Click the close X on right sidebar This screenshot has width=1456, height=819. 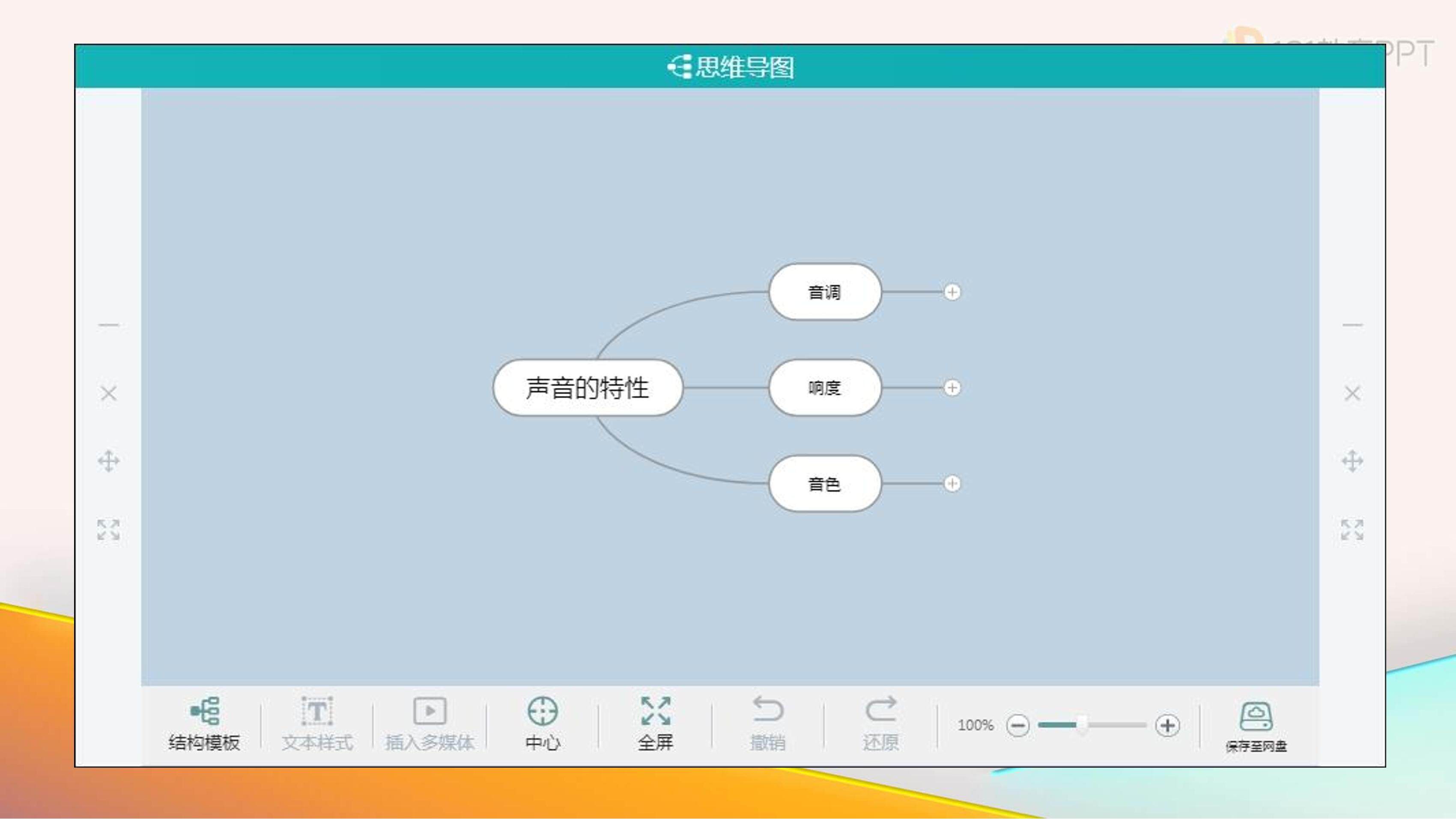[1352, 393]
